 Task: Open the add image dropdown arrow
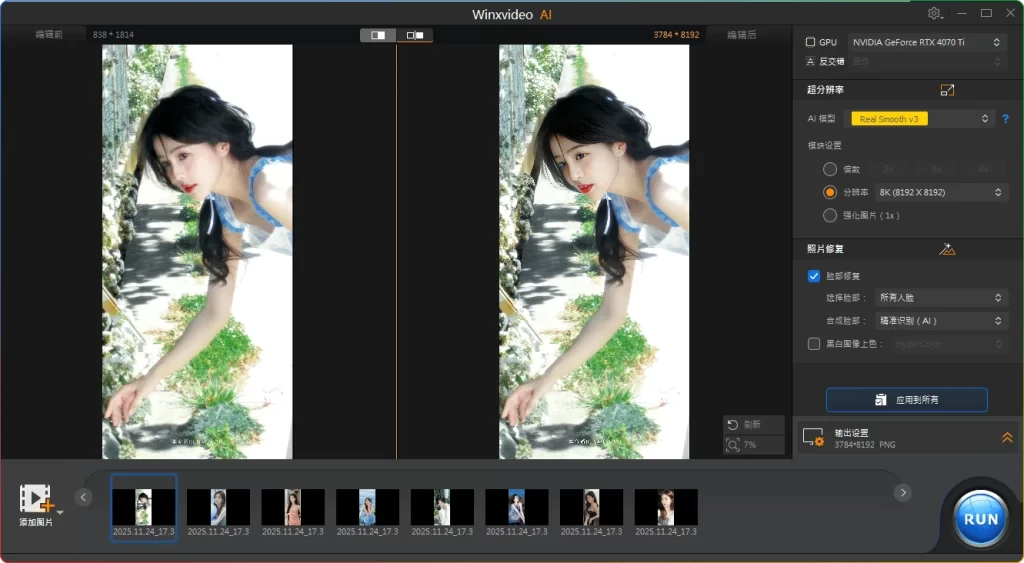(60, 512)
